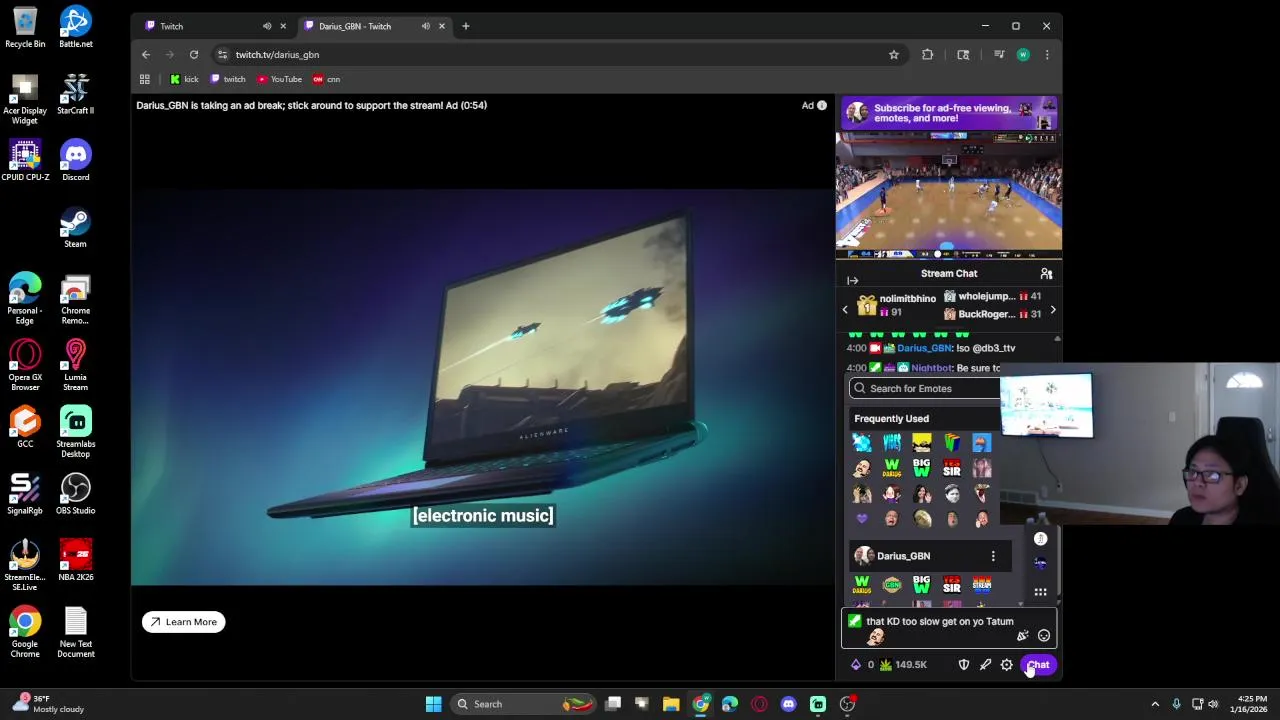The height and width of the screenshot is (720, 1280).
Task: Mute audio on Darius_GBN tab
Action: tap(426, 26)
